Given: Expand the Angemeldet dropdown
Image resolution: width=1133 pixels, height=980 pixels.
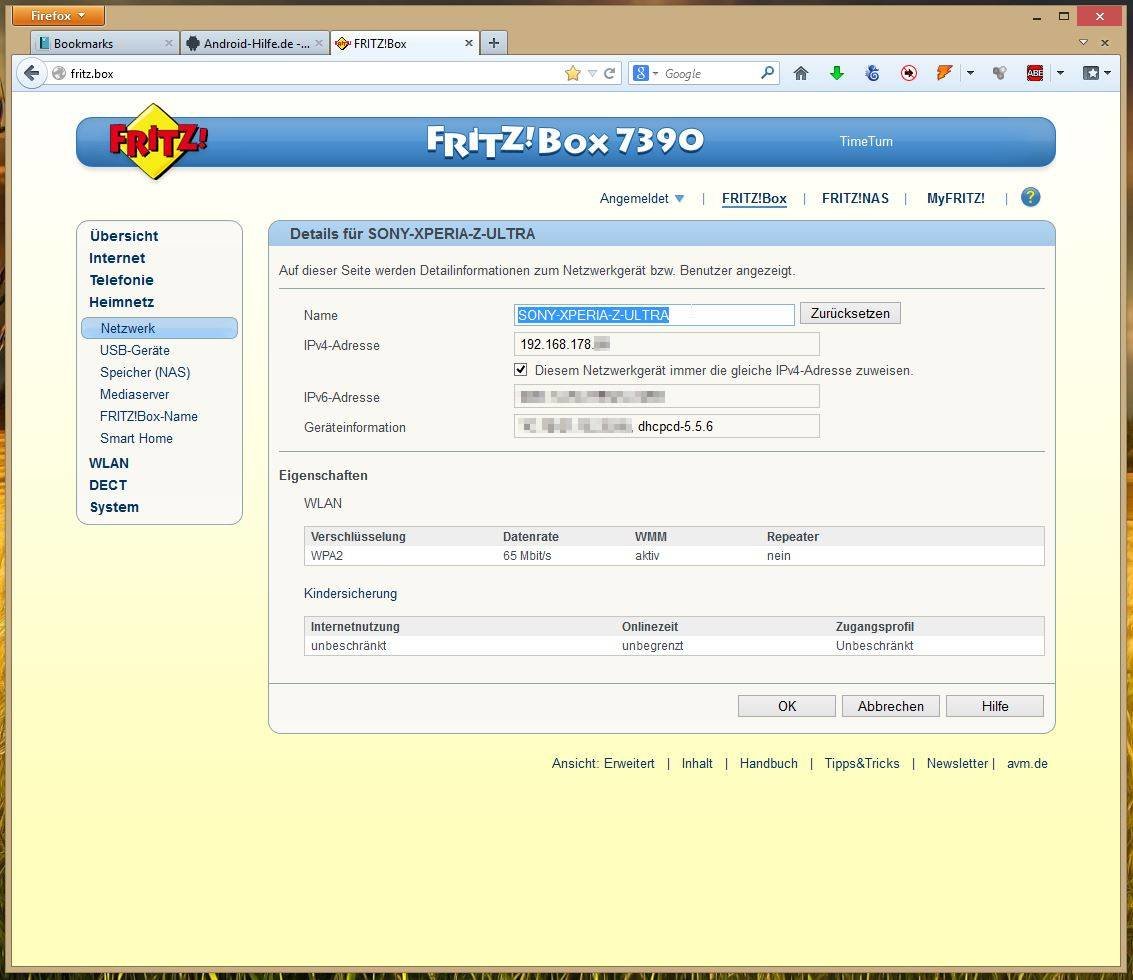Looking at the screenshot, I should 642,198.
